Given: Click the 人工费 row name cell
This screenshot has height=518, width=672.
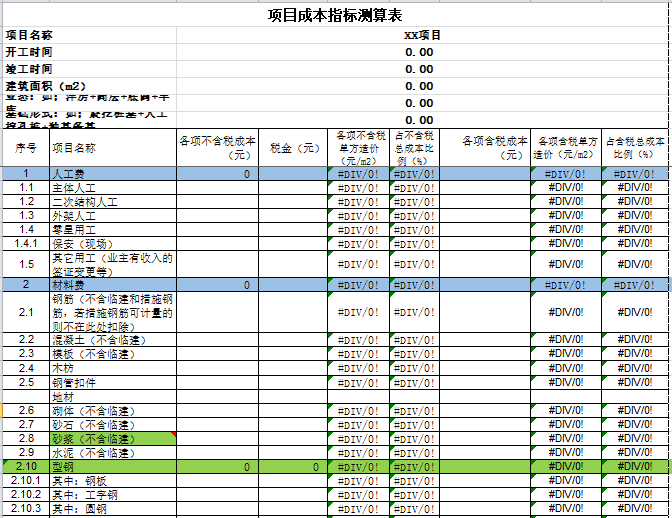Looking at the screenshot, I should (x=112, y=174).
